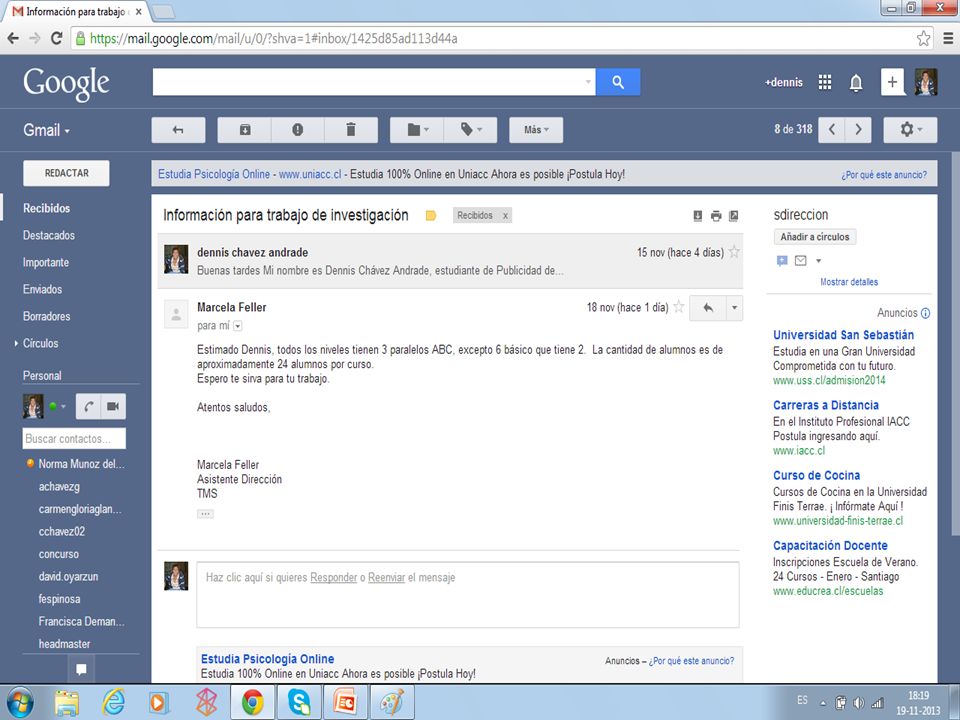Reply to Marcela Feller with arrow button
Image resolution: width=960 pixels, height=720 pixels.
click(708, 307)
